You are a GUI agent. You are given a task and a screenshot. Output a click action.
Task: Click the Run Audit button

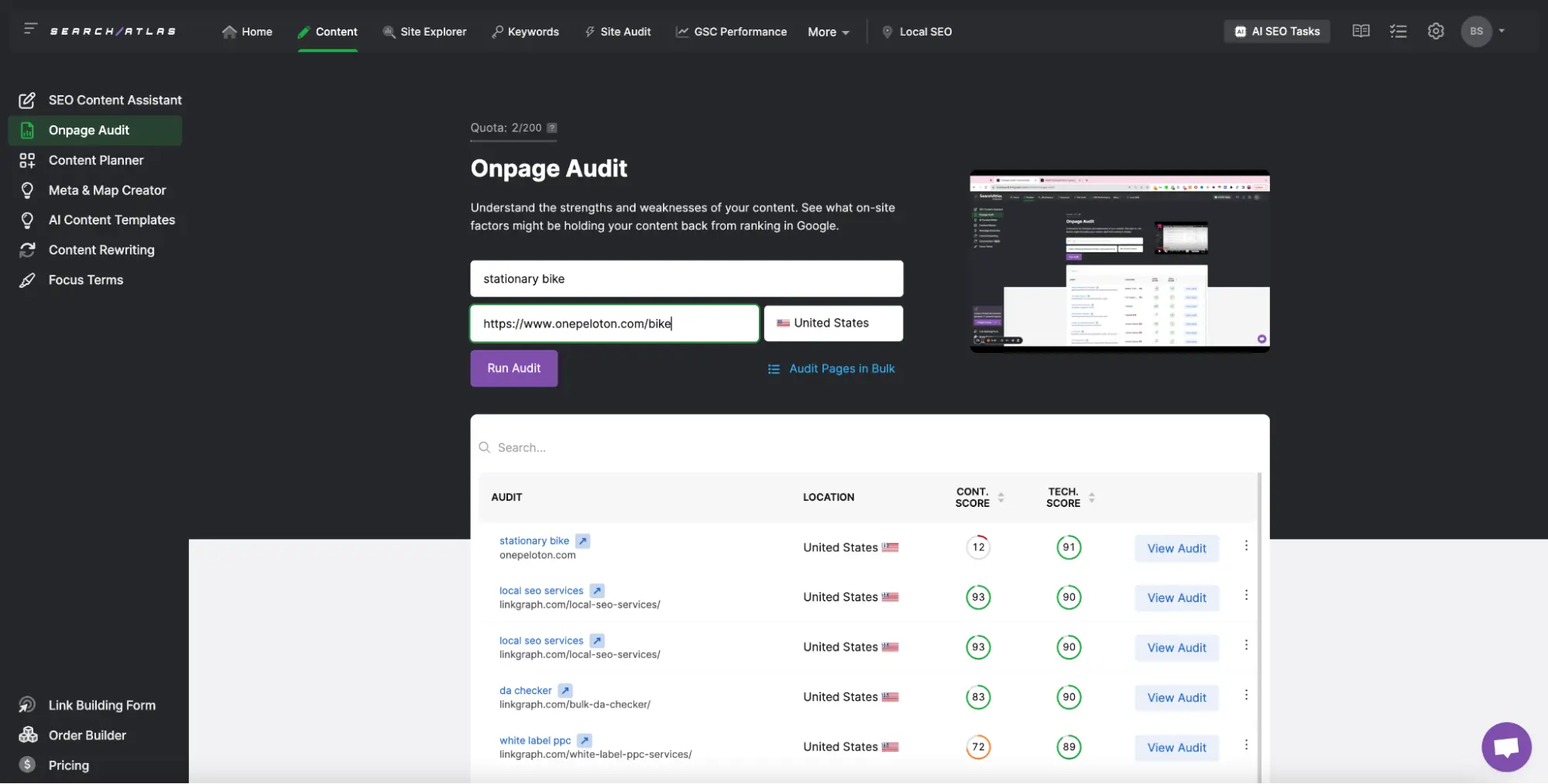pyautogui.click(x=513, y=368)
